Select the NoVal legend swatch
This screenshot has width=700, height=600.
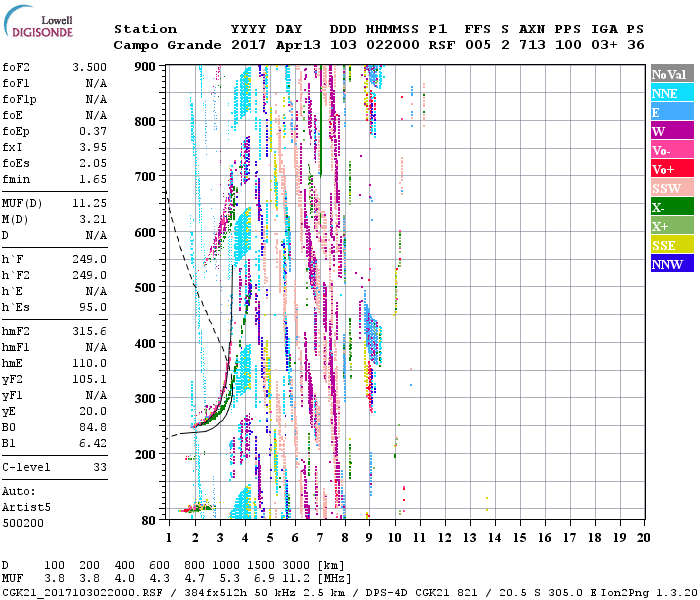point(671,74)
